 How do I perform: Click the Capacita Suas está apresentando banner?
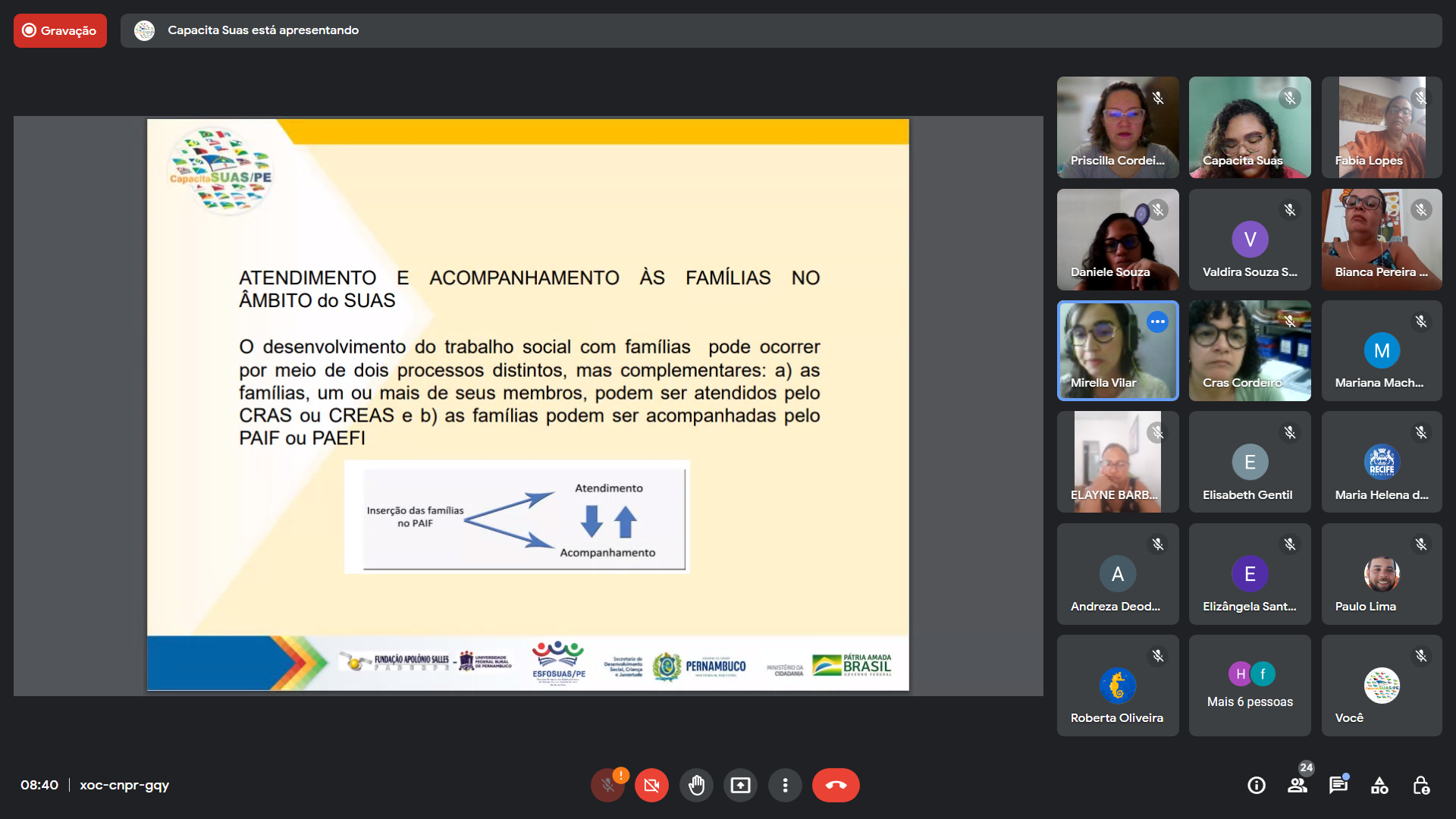tap(262, 30)
